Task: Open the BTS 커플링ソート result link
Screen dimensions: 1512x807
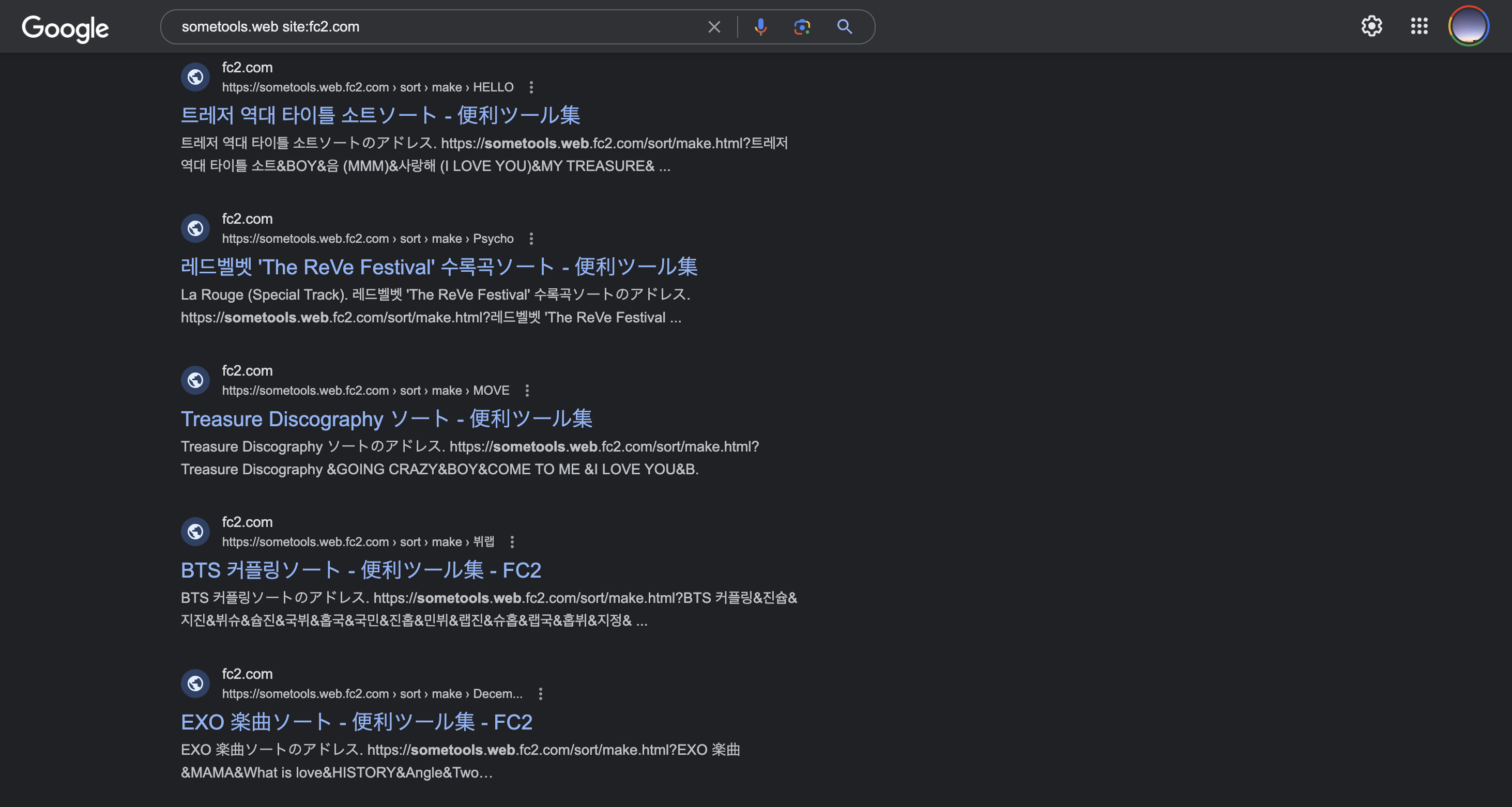Action: pyautogui.click(x=360, y=570)
